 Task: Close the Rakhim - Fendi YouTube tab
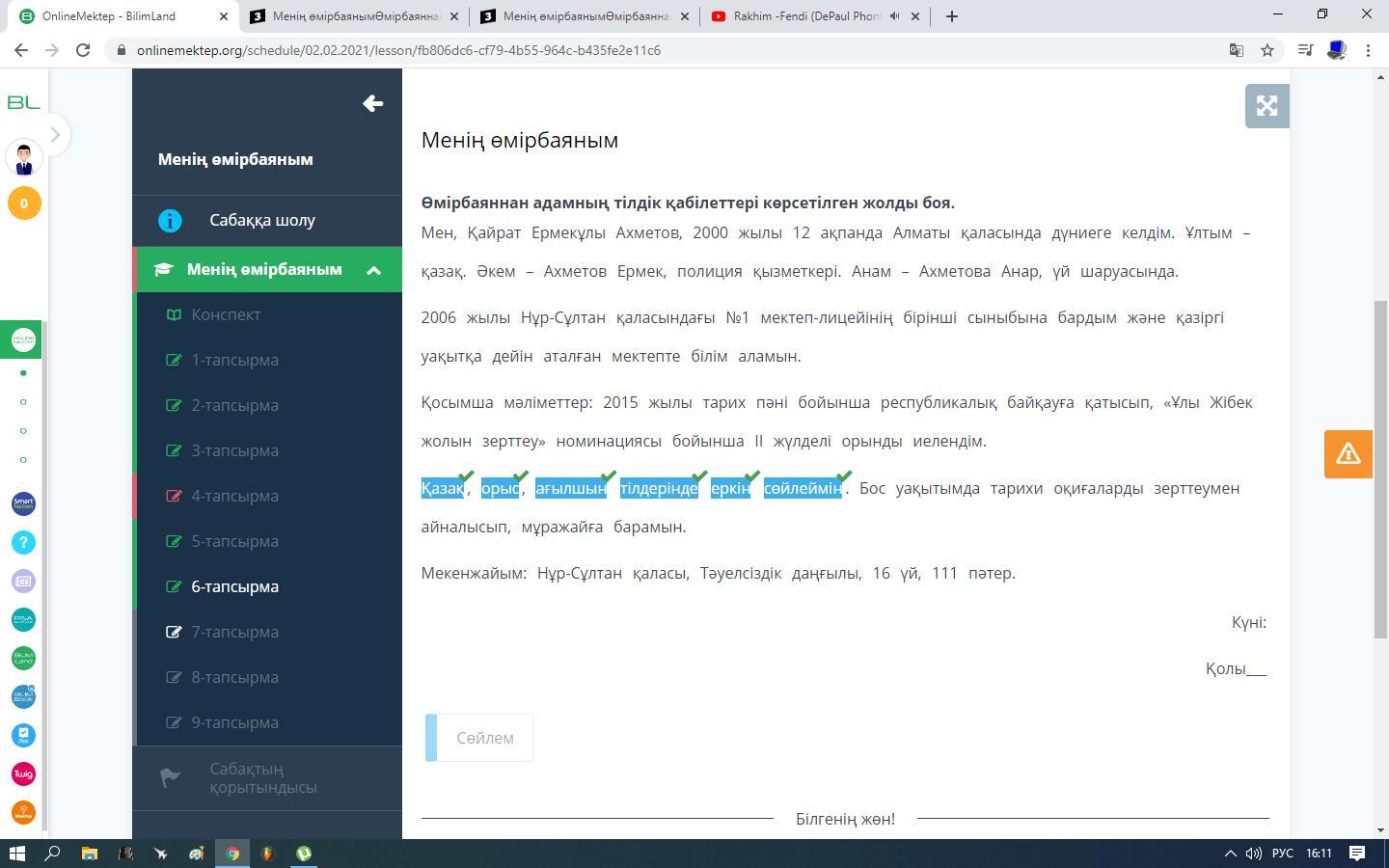click(915, 16)
